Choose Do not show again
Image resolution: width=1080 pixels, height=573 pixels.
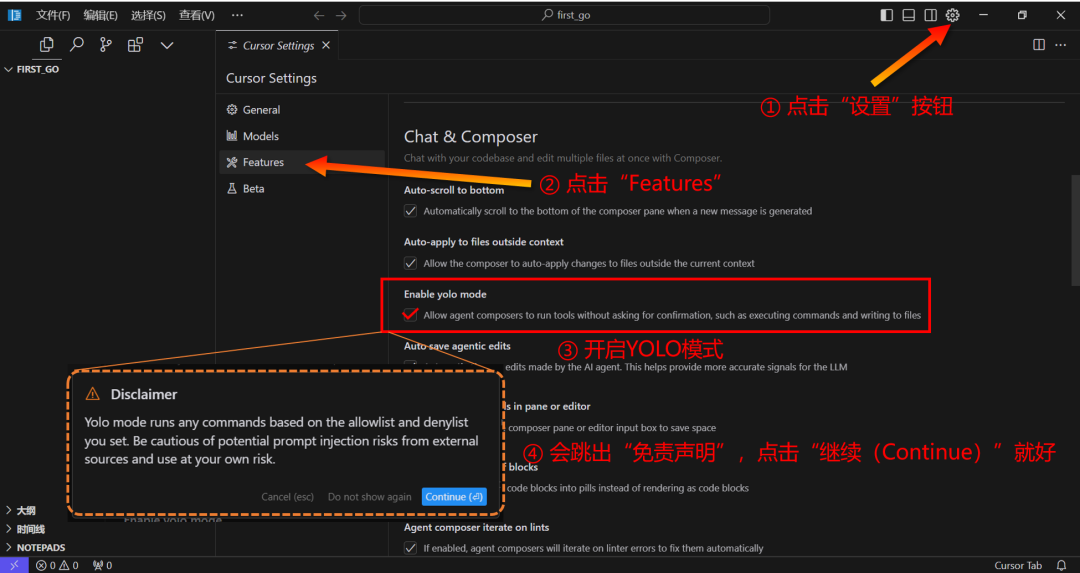[369, 497]
